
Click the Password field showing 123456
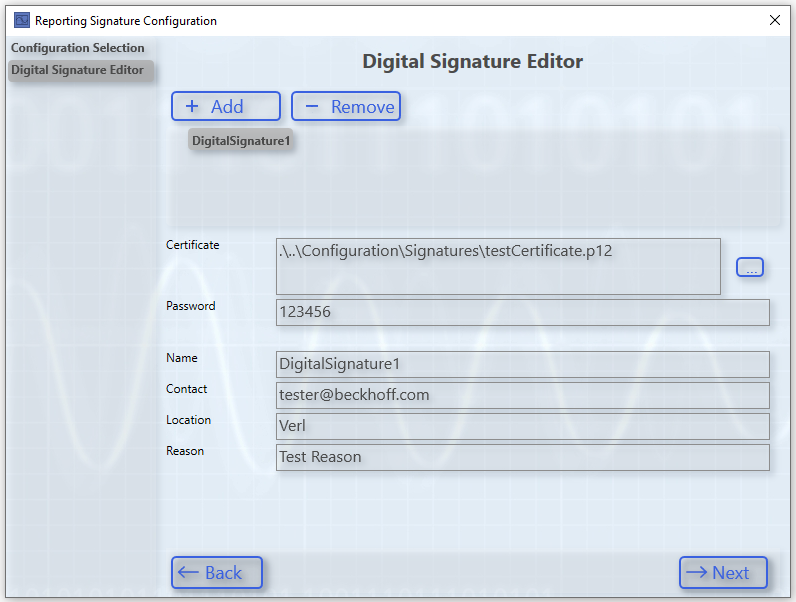pyautogui.click(x=522, y=312)
